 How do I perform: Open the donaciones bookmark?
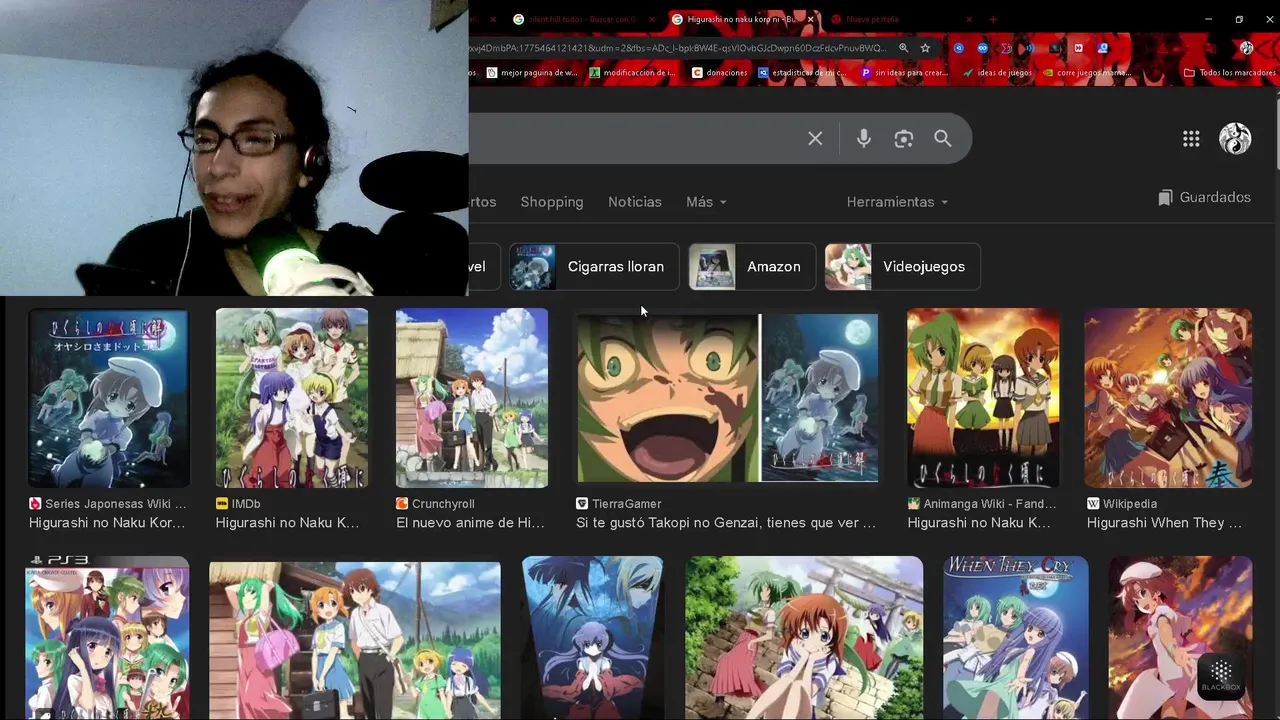coord(719,73)
